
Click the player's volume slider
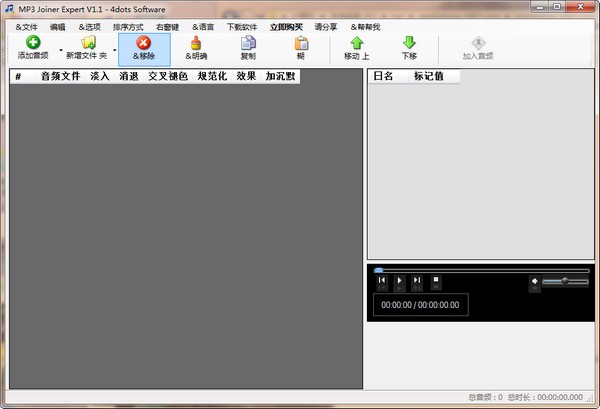567,282
